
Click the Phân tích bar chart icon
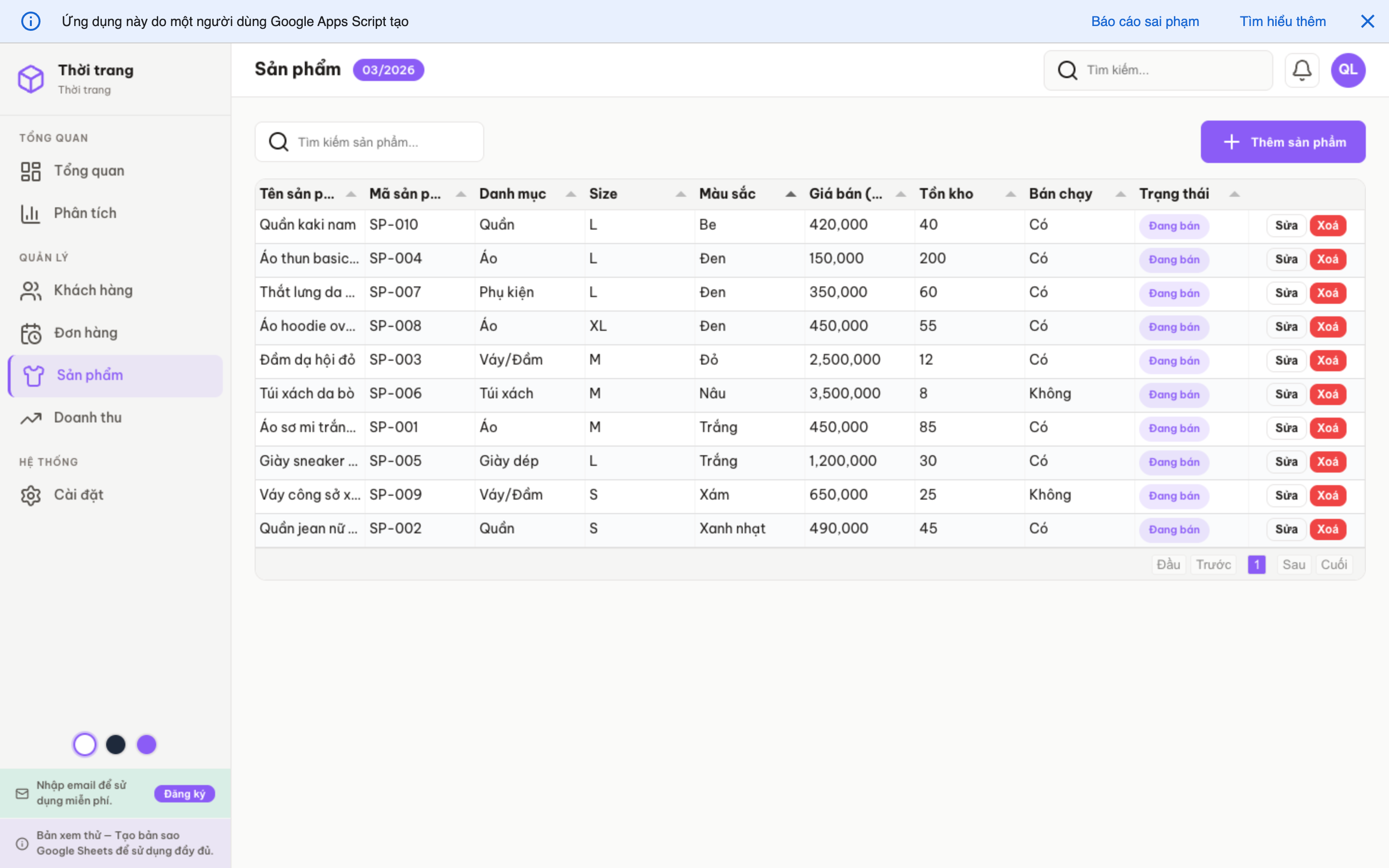click(x=30, y=213)
